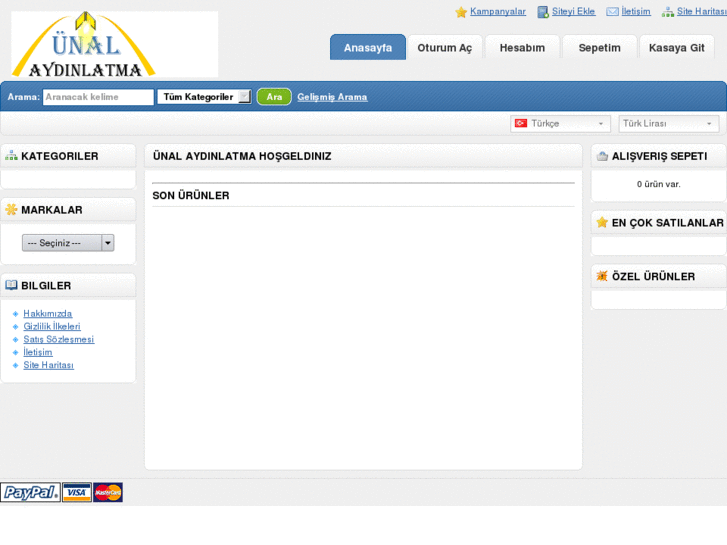
Task: Click the Ünal Aydınlatma logo
Action: pyautogui.click(x=115, y=44)
